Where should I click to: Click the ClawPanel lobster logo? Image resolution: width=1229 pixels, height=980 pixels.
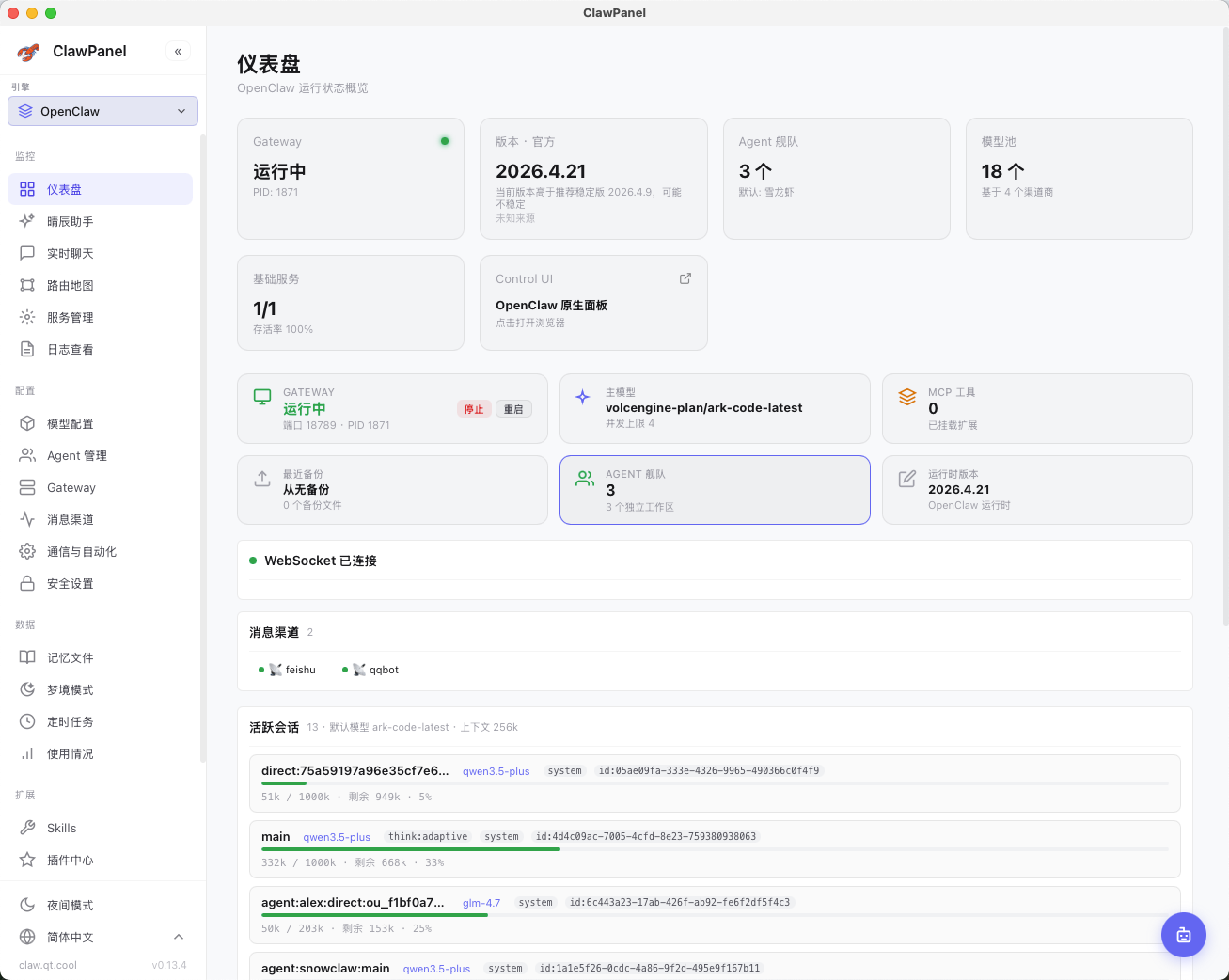coord(28,52)
